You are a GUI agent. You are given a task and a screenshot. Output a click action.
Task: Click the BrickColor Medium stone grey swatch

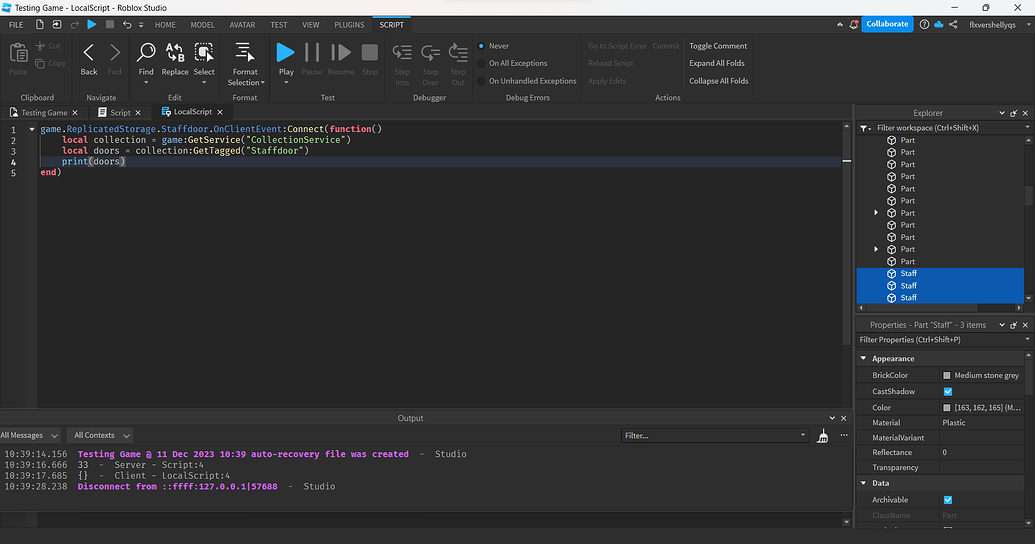tap(947, 376)
